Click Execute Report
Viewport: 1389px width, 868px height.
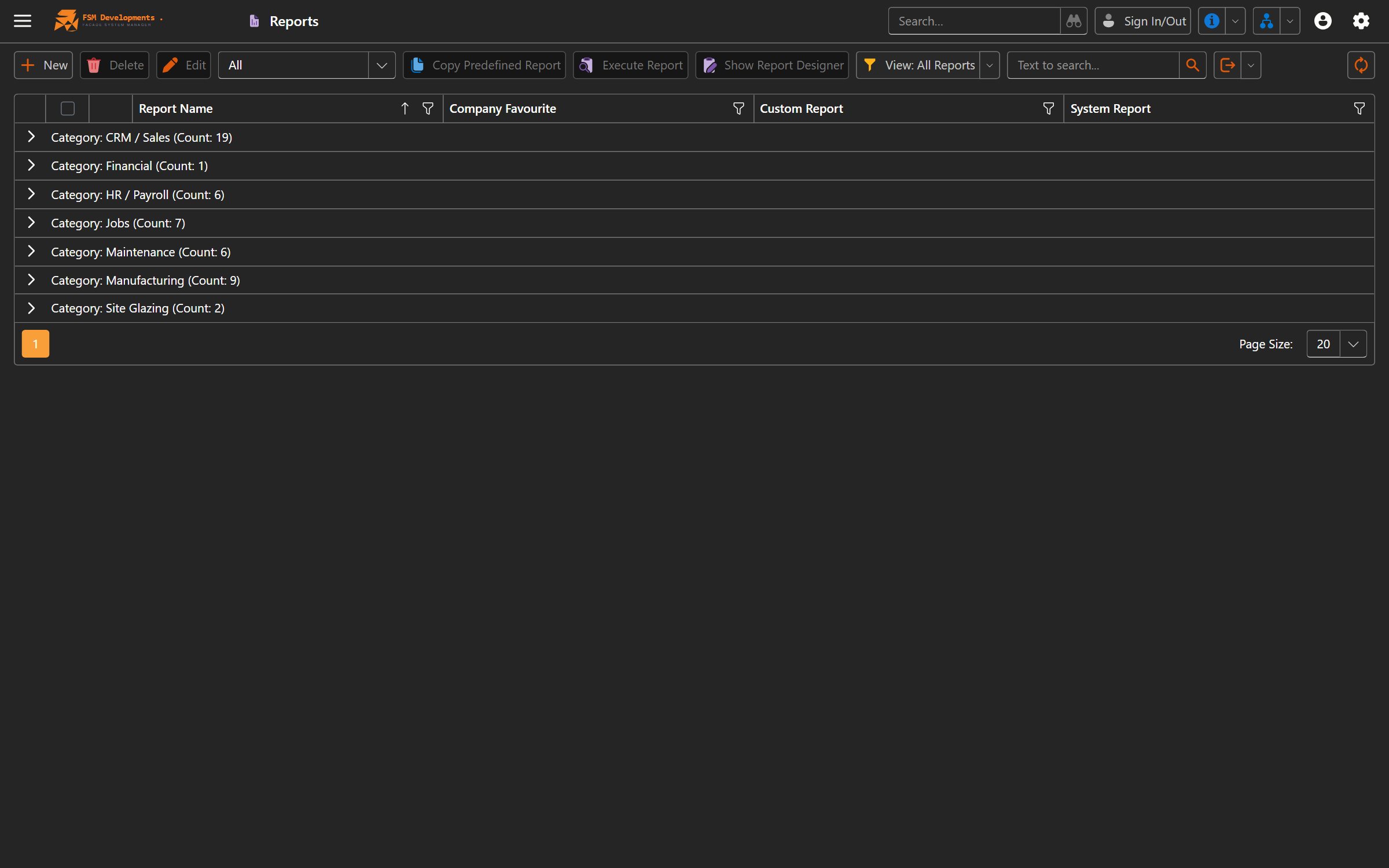click(630, 65)
